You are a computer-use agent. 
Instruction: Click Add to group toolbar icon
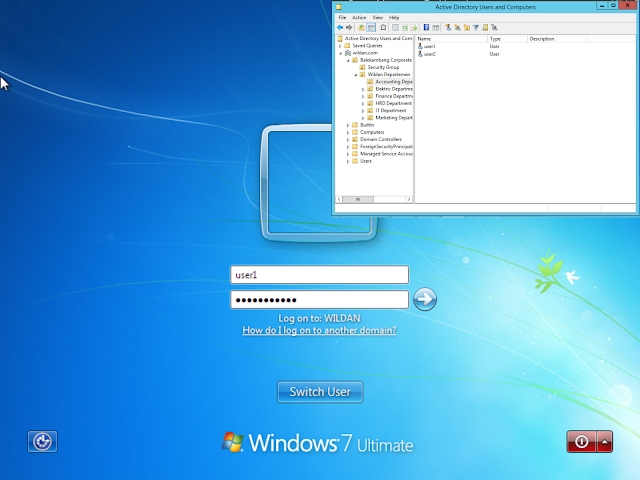tap(494, 28)
